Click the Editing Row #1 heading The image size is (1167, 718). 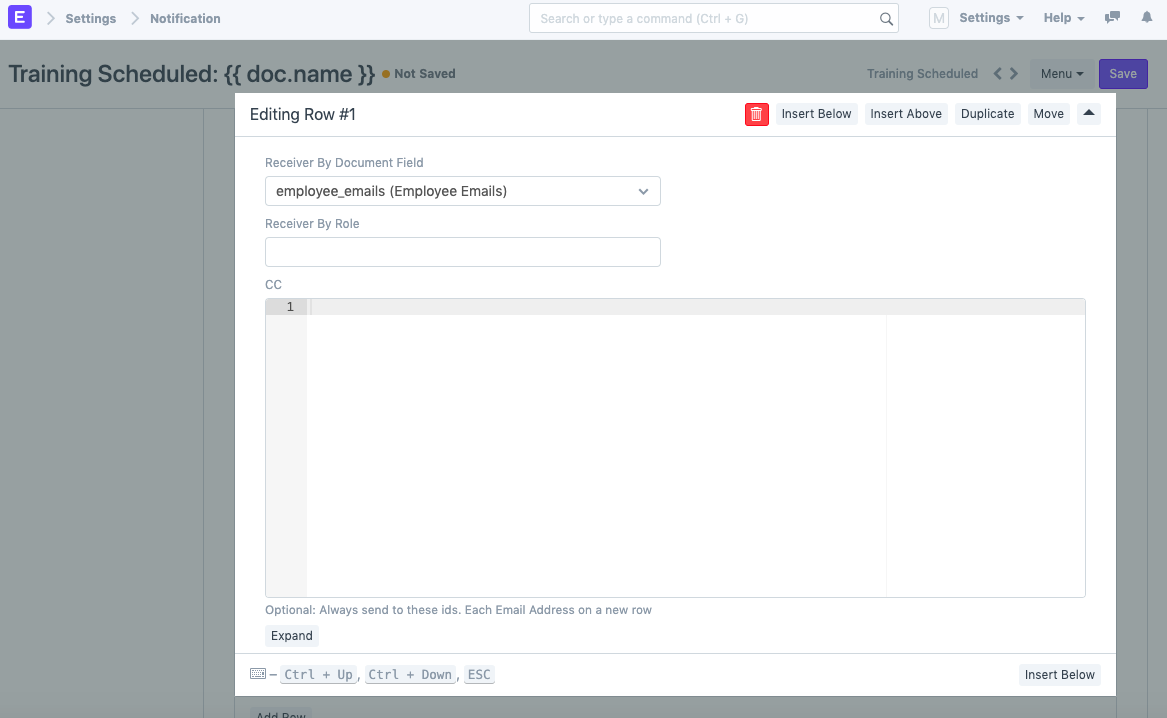point(302,115)
